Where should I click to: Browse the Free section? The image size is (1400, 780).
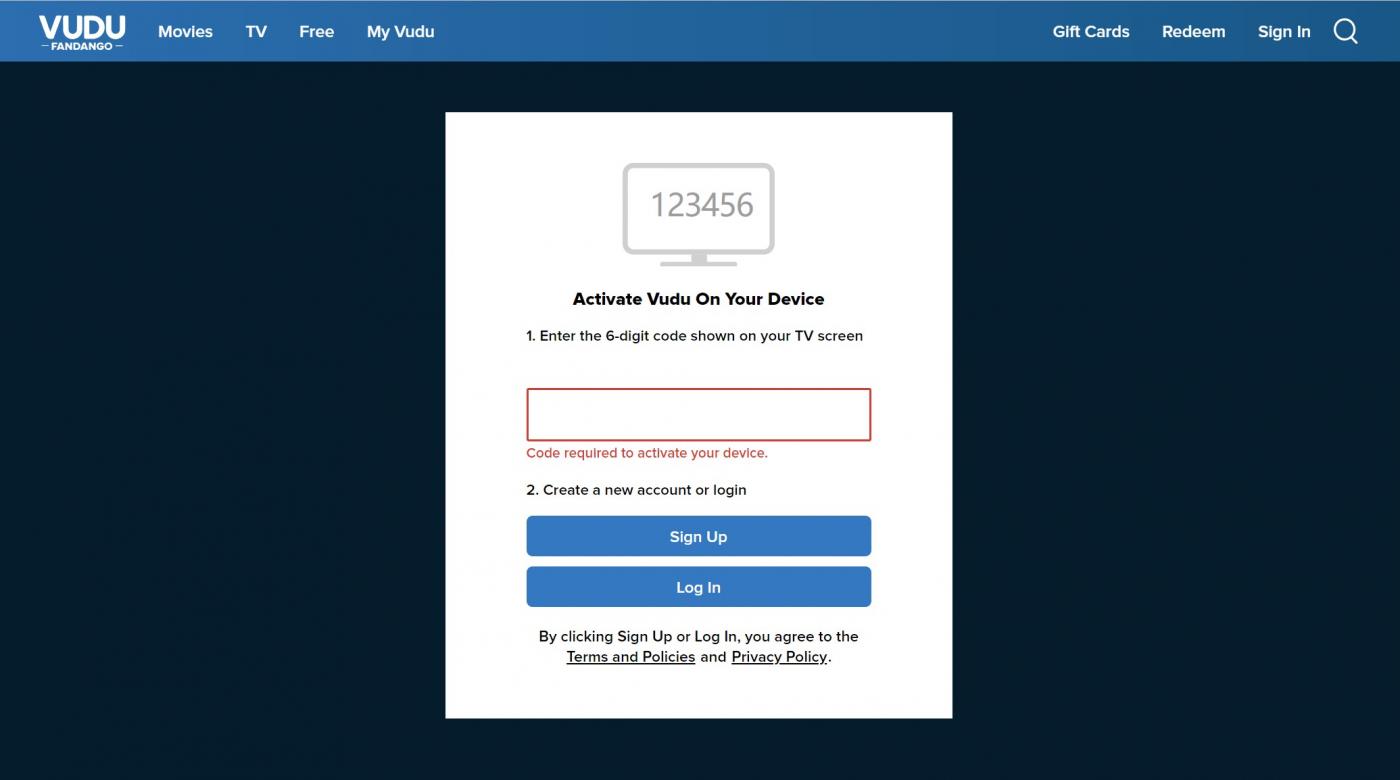(x=316, y=32)
